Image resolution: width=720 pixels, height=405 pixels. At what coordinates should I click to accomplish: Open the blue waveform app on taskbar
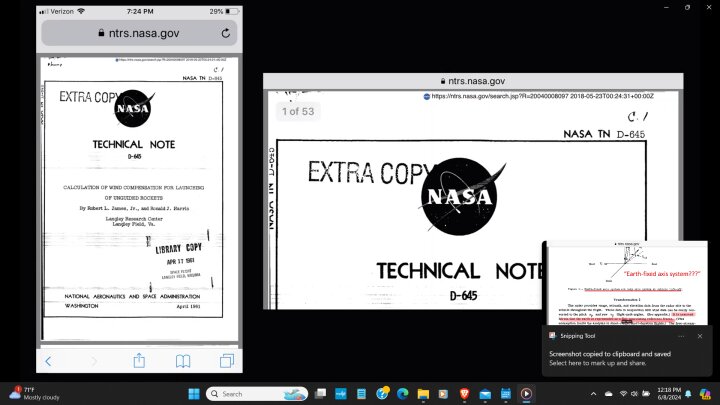click(341, 394)
